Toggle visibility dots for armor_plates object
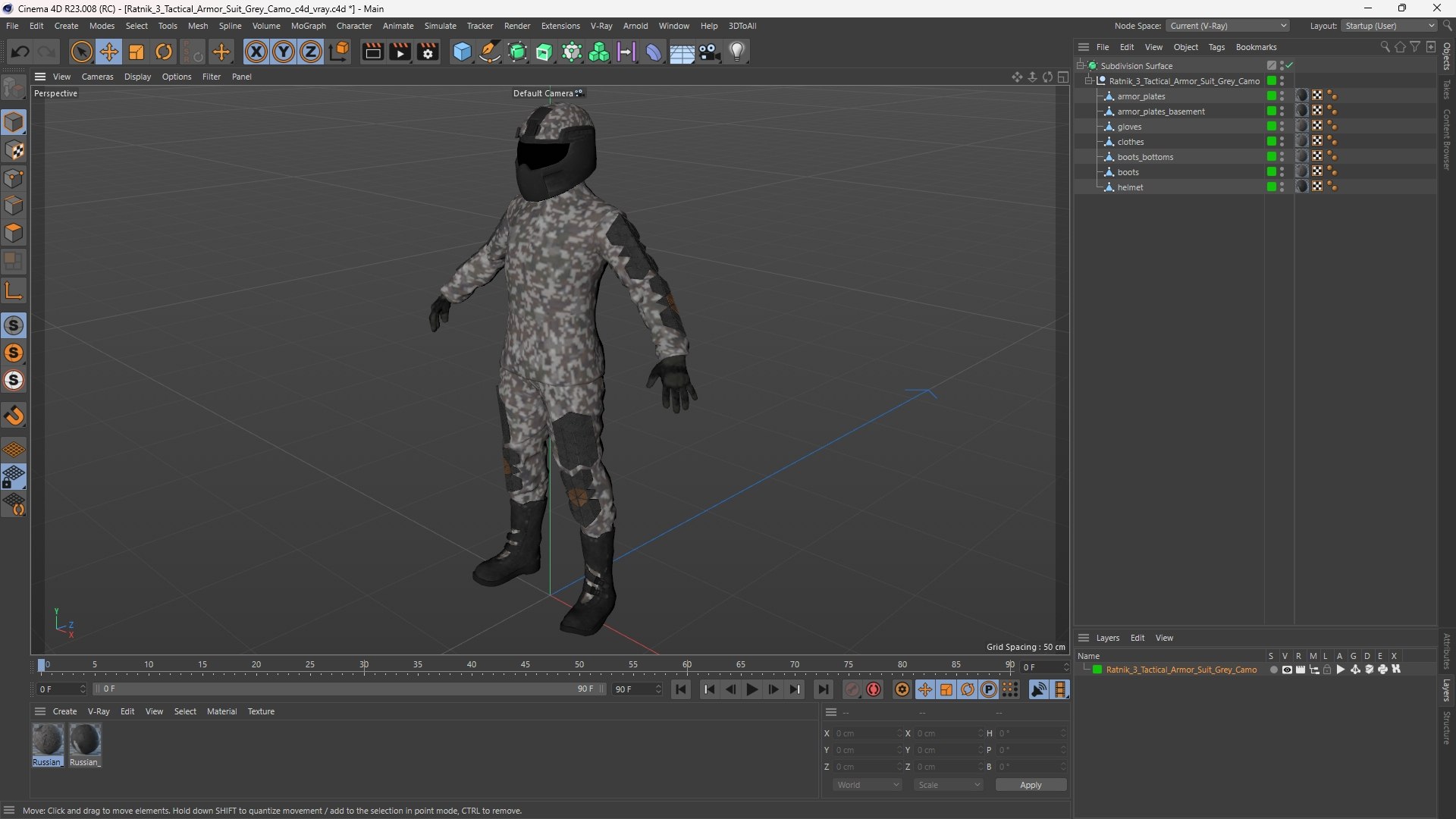The image size is (1456, 819). [x=1282, y=96]
